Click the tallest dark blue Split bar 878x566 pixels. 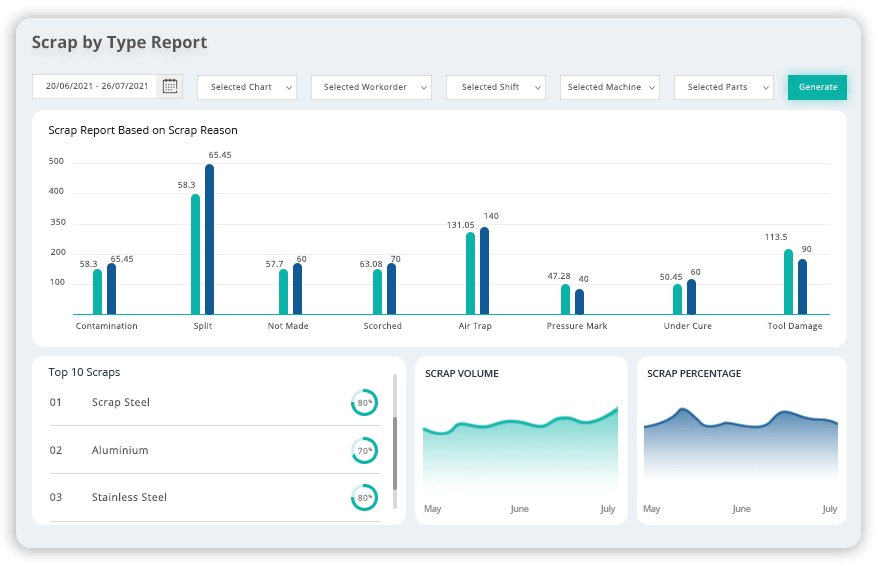click(x=209, y=240)
